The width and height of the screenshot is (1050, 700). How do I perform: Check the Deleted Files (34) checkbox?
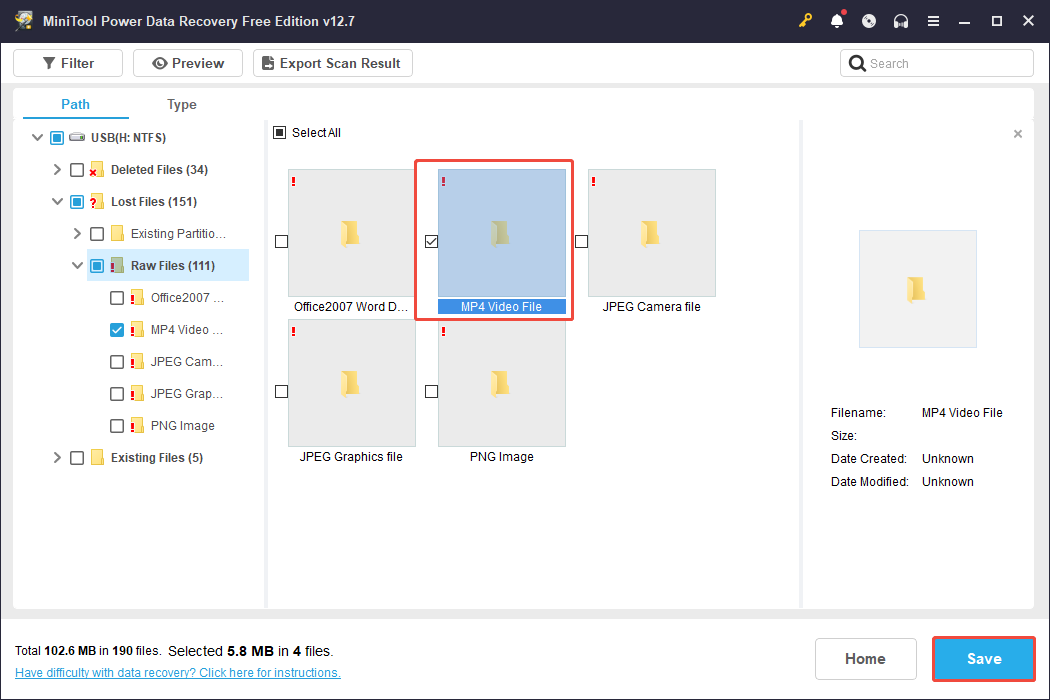click(x=77, y=169)
